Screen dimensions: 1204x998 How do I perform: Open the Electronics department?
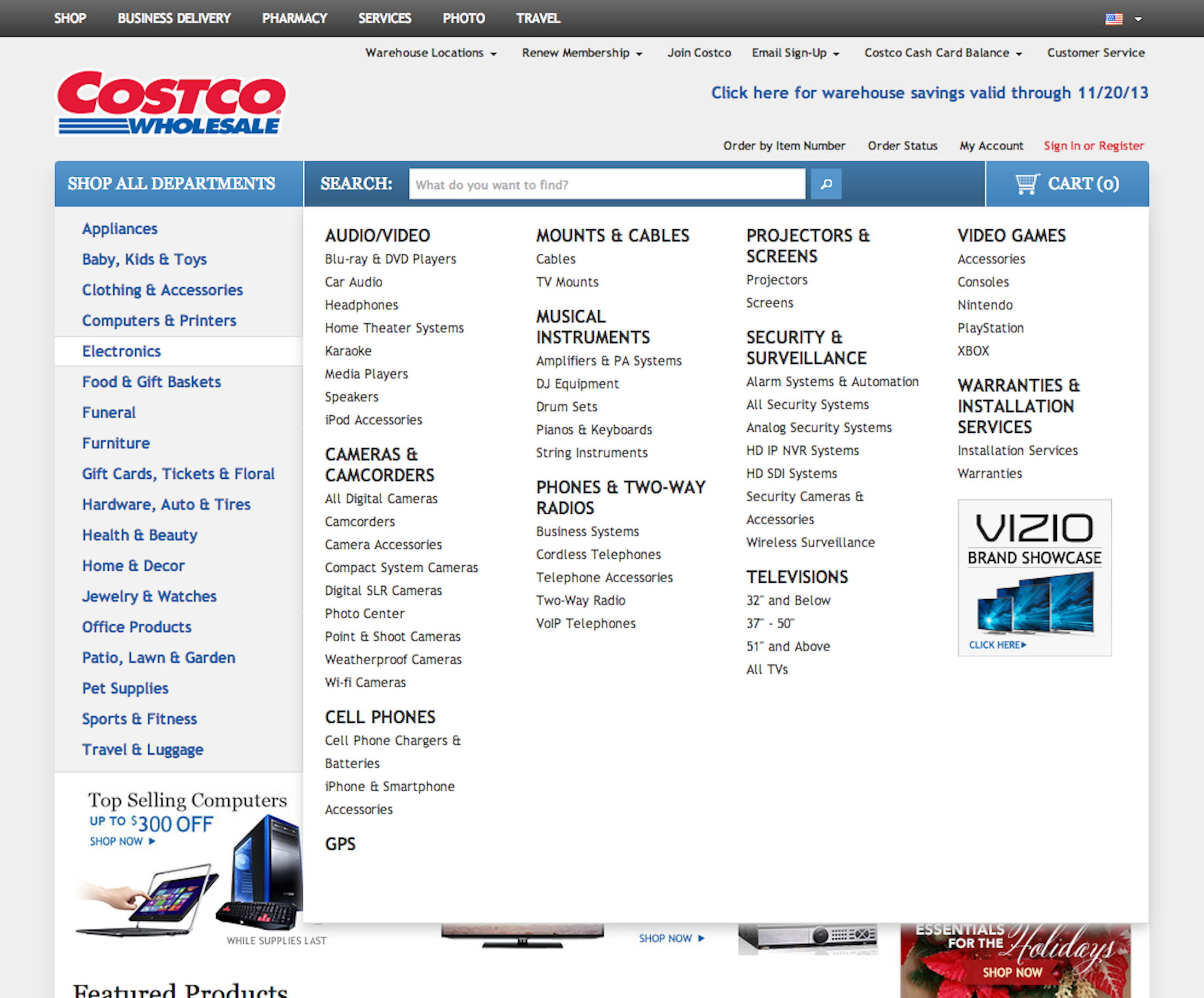[x=121, y=351]
